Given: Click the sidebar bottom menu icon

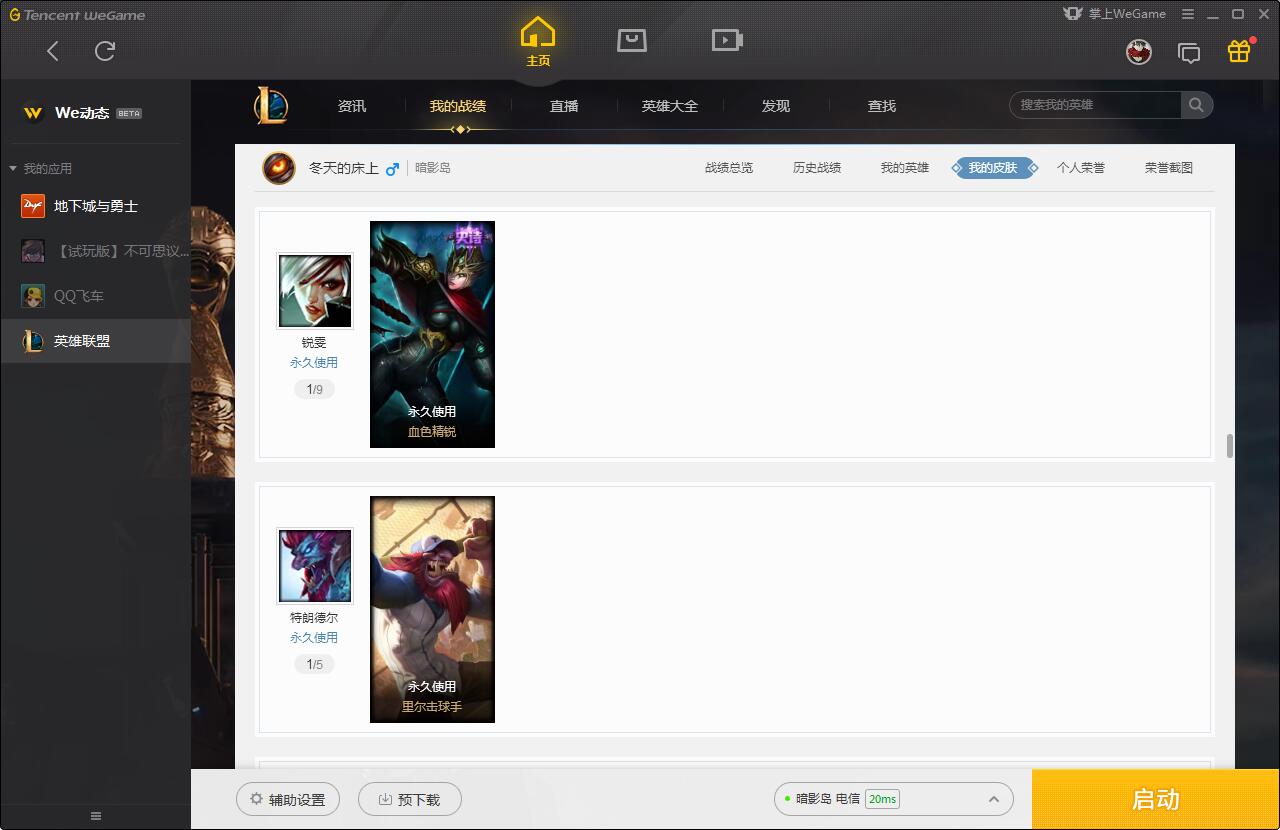Looking at the screenshot, I should coord(96,816).
